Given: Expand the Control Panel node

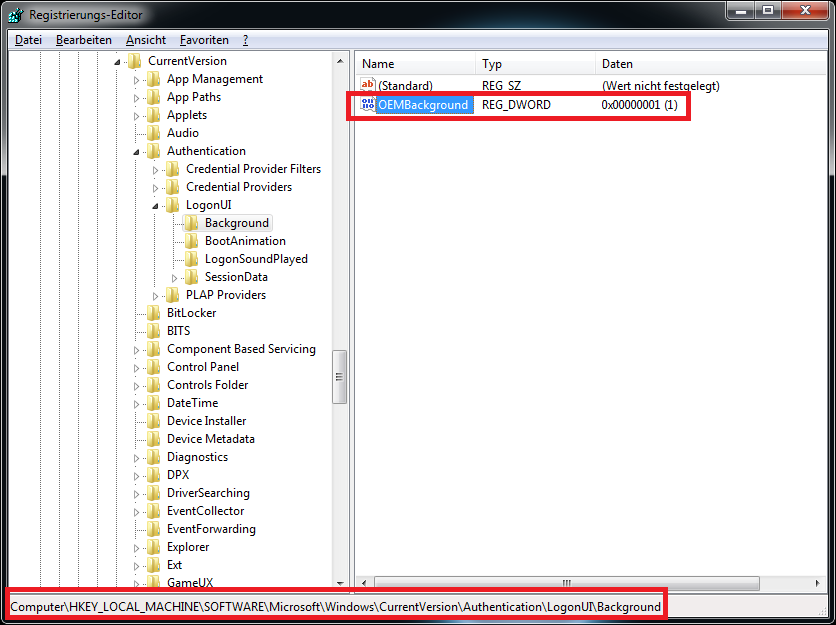Looking at the screenshot, I should tap(136, 368).
